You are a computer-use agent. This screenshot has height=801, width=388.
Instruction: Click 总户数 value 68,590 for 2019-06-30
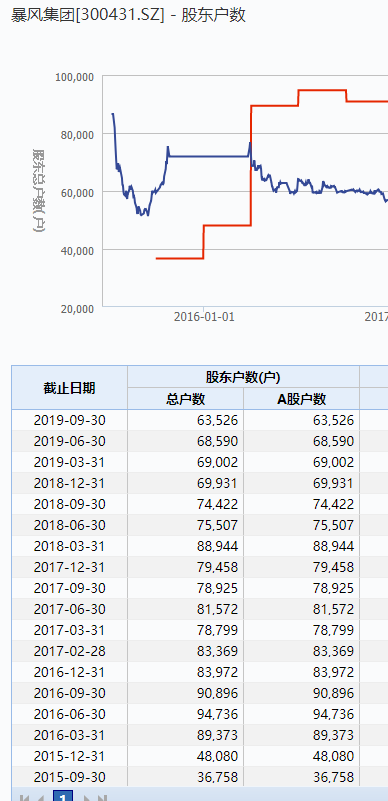click(217, 441)
